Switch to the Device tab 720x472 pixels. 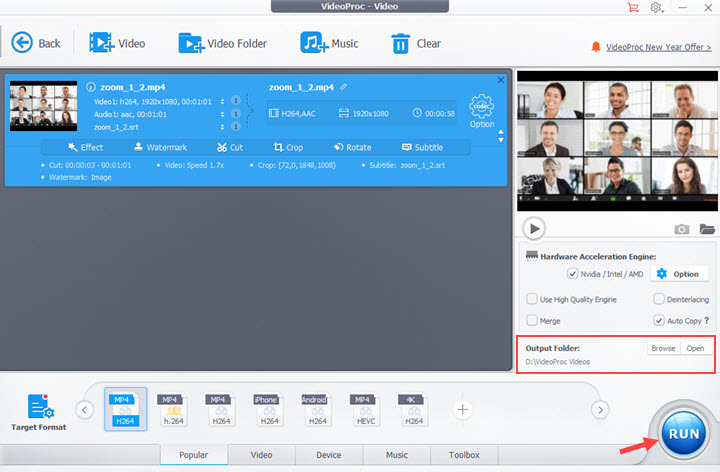pos(329,455)
